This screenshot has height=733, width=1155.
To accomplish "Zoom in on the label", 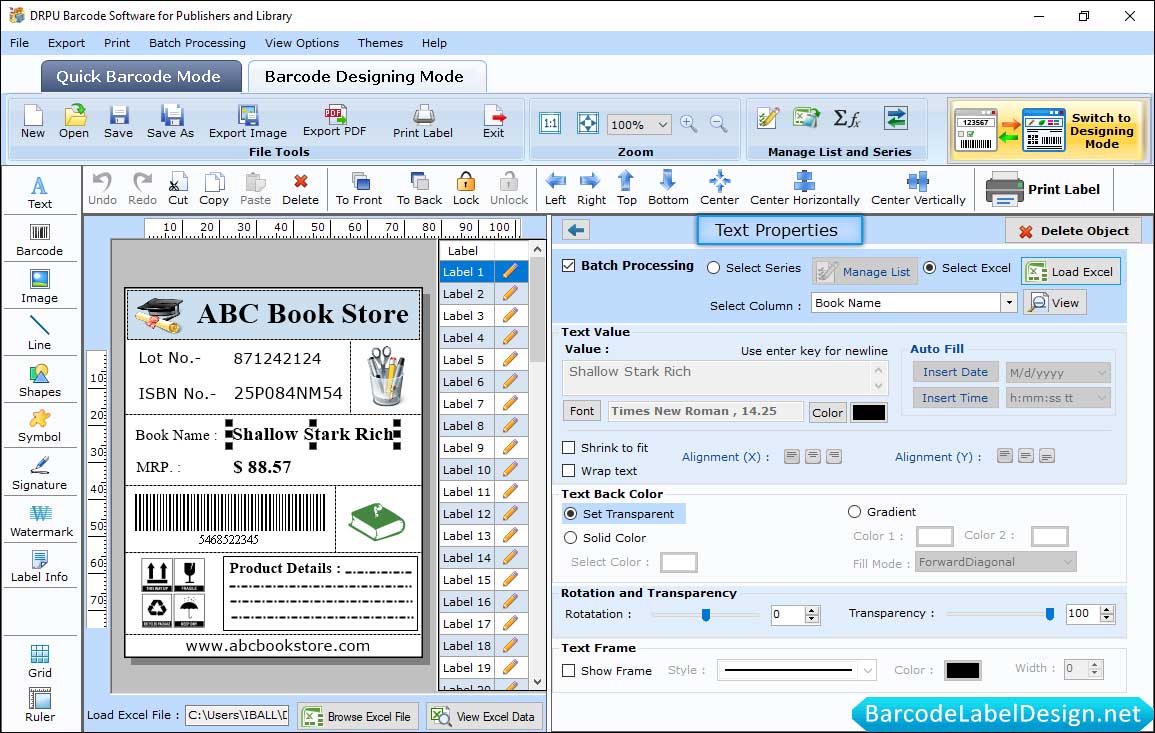I will [x=689, y=124].
